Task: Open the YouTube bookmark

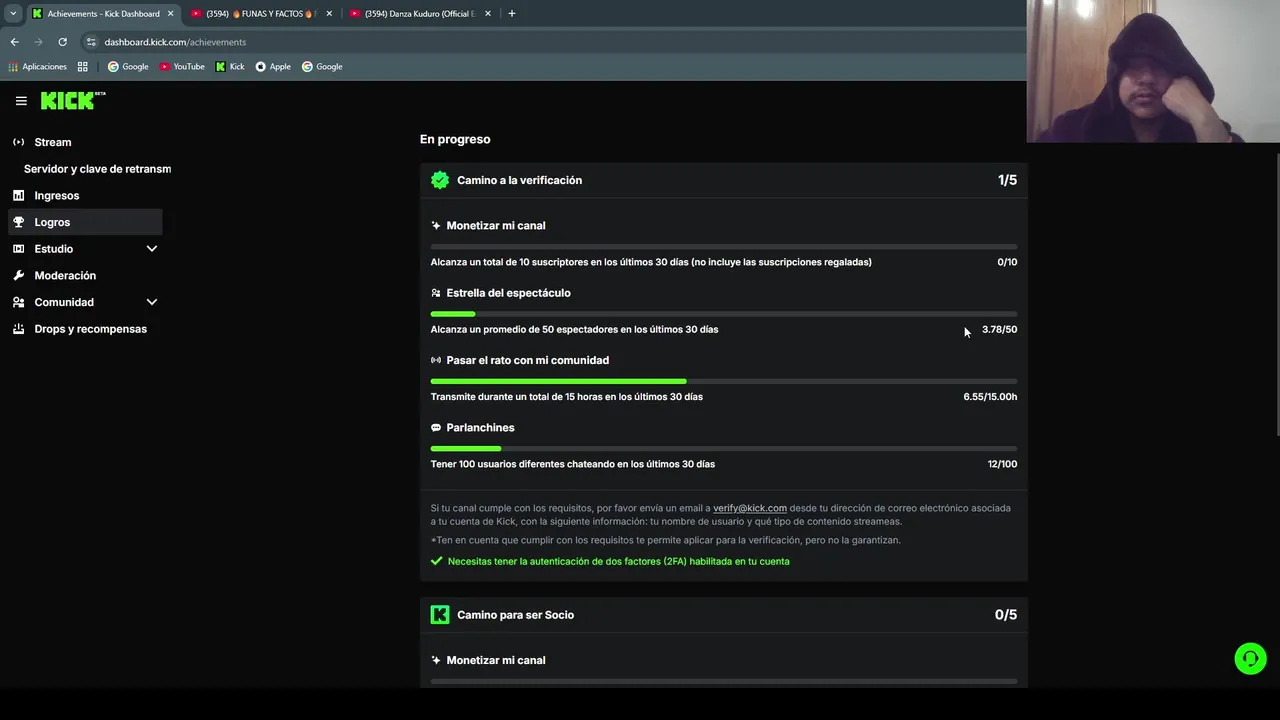Action: [182, 67]
